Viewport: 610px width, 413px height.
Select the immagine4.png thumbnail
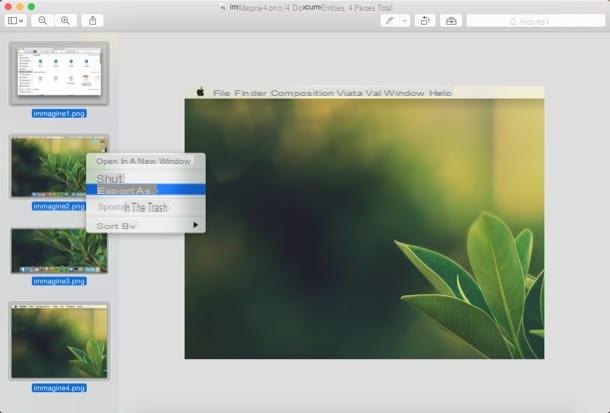click(59, 341)
